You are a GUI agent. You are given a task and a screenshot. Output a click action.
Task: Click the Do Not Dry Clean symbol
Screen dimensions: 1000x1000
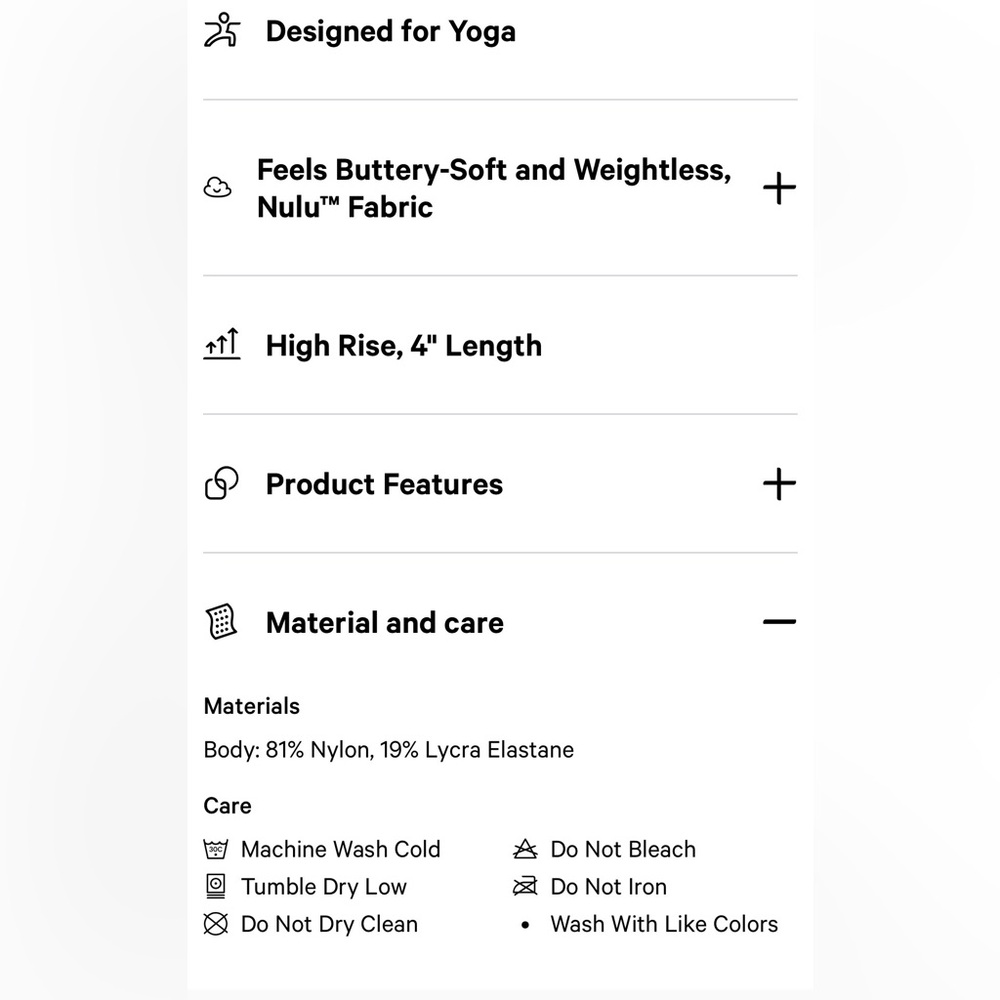[x=216, y=924]
